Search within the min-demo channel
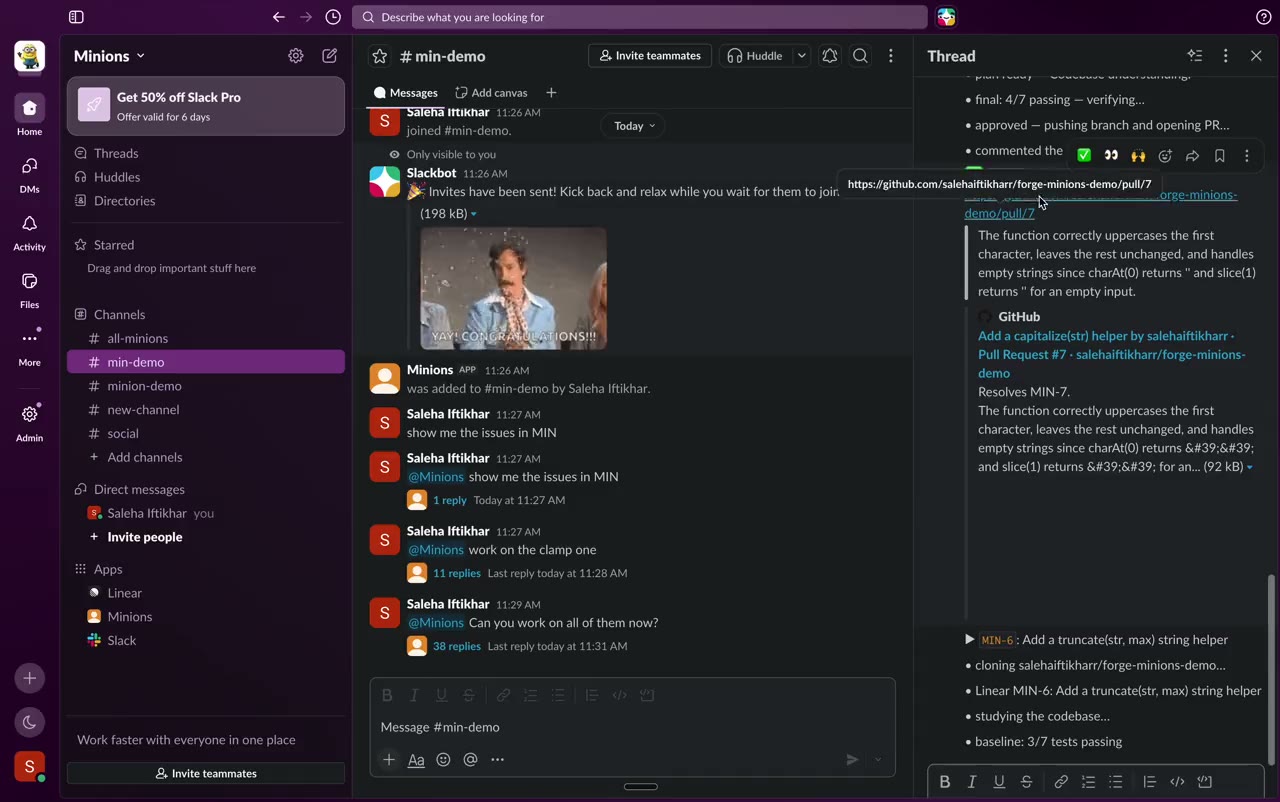The height and width of the screenshot is (802, 1280). (860, 56)
